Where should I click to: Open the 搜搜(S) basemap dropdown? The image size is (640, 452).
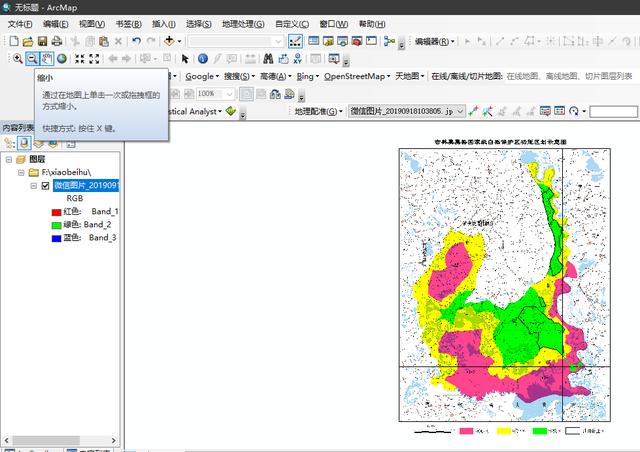click(239, 76)
